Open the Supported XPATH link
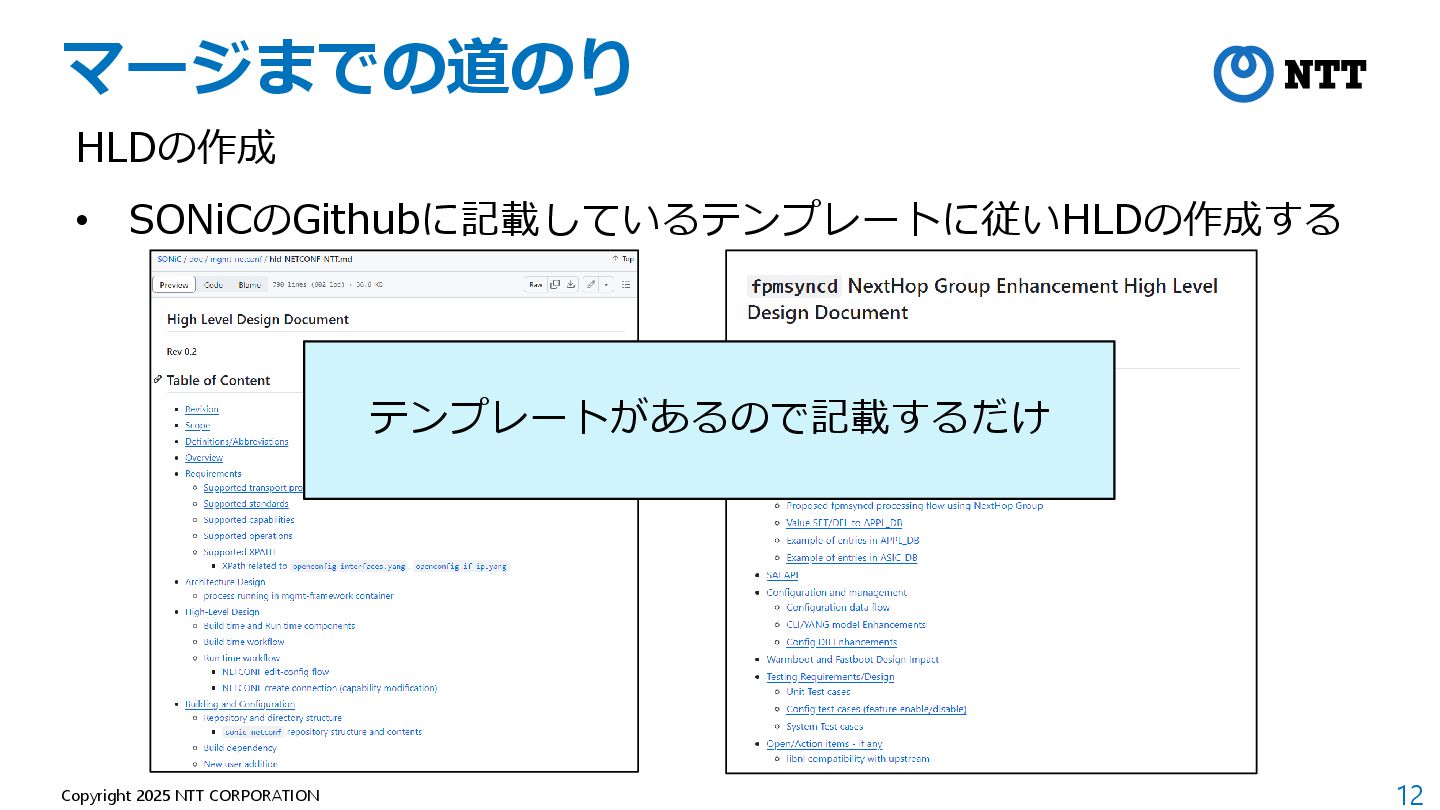Screen dimensions: 1440x810 [x=239, y=551]
